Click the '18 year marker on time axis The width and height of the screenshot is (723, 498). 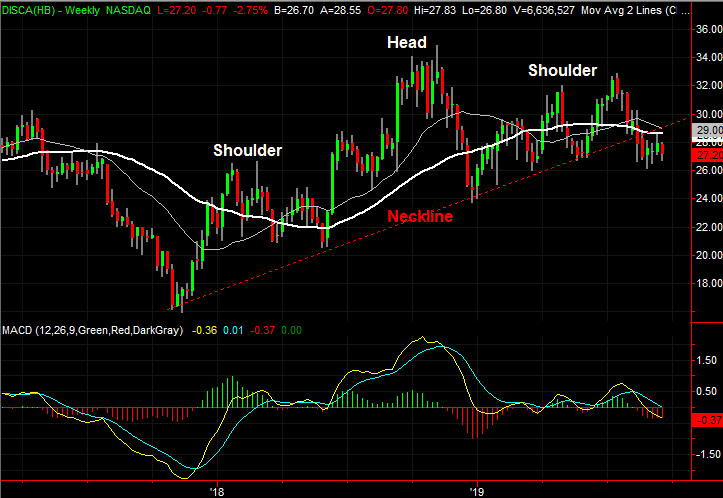tap(216, 492)
